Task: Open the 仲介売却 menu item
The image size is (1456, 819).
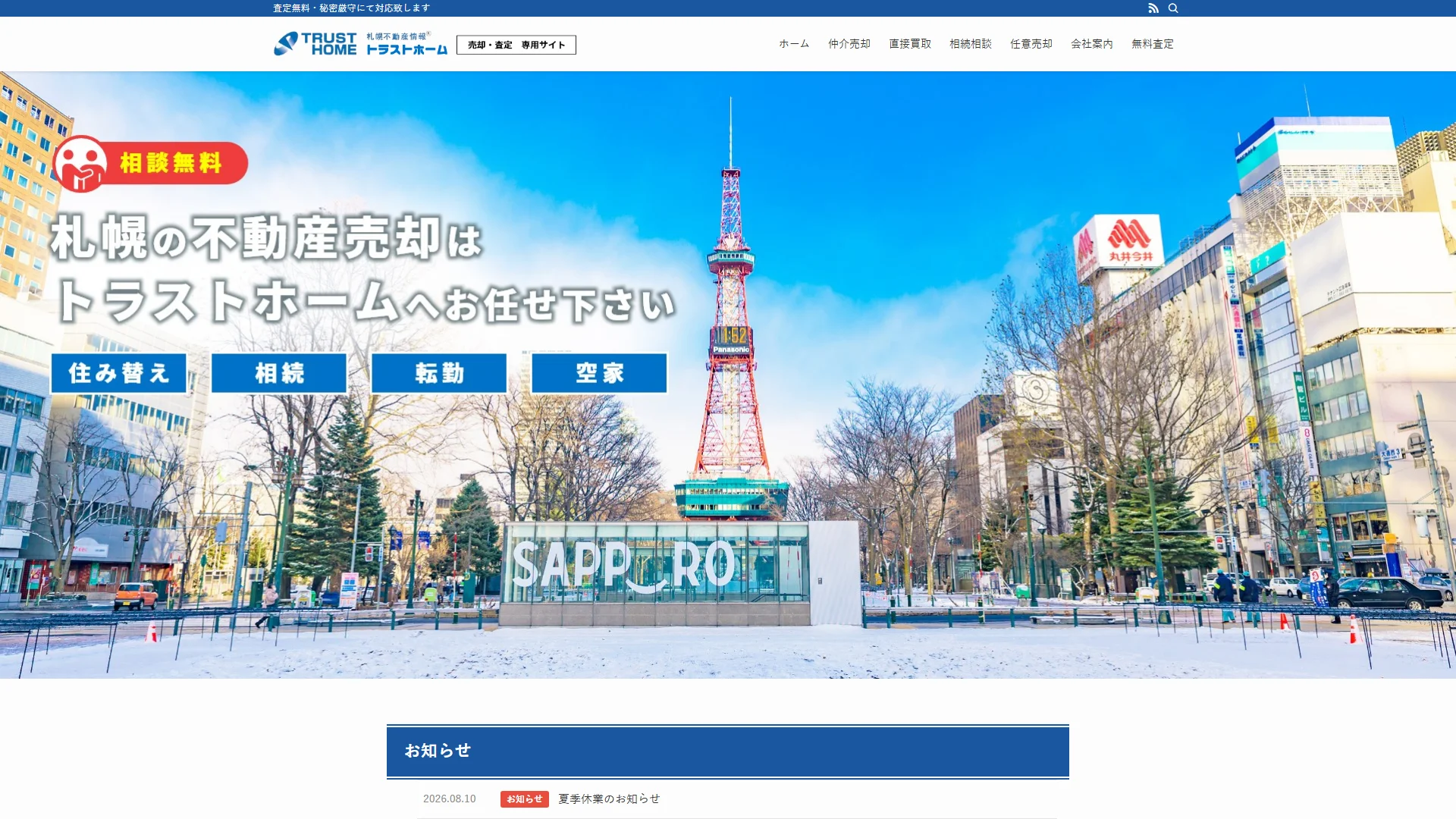Action: tap(849, 44)
